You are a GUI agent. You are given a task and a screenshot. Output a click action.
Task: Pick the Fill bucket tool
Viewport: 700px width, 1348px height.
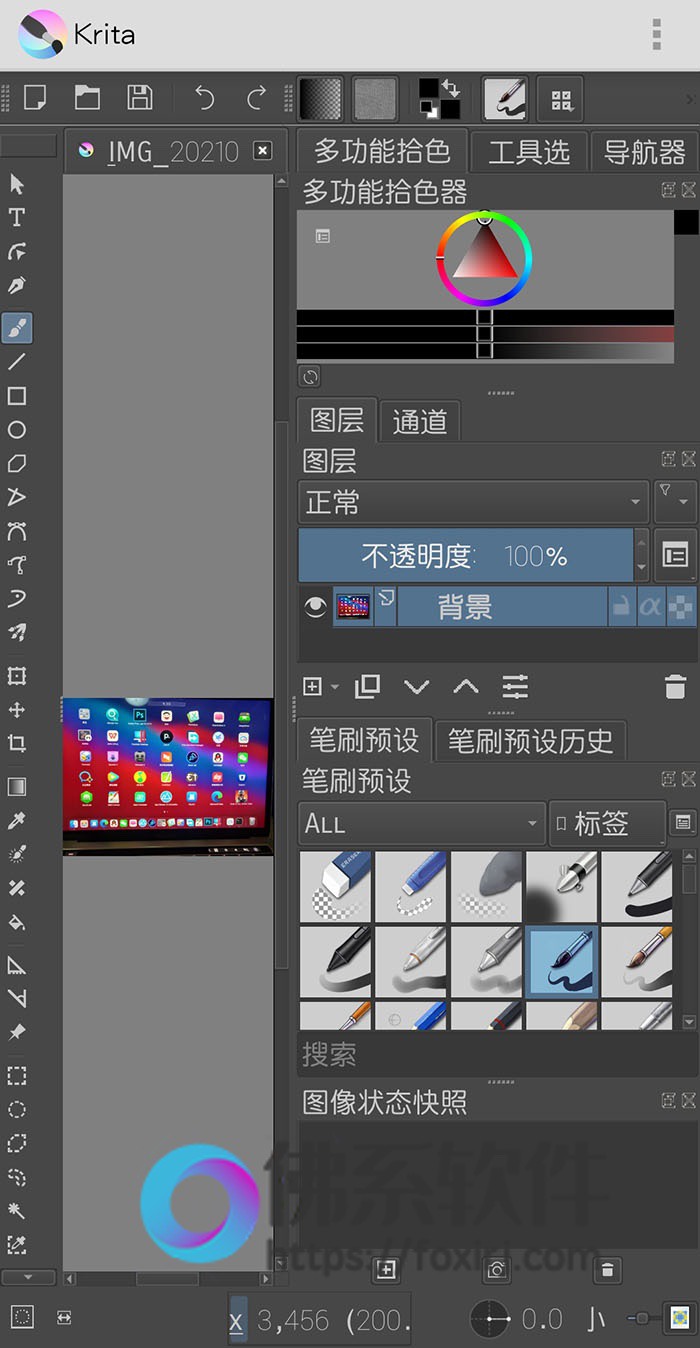17,922
